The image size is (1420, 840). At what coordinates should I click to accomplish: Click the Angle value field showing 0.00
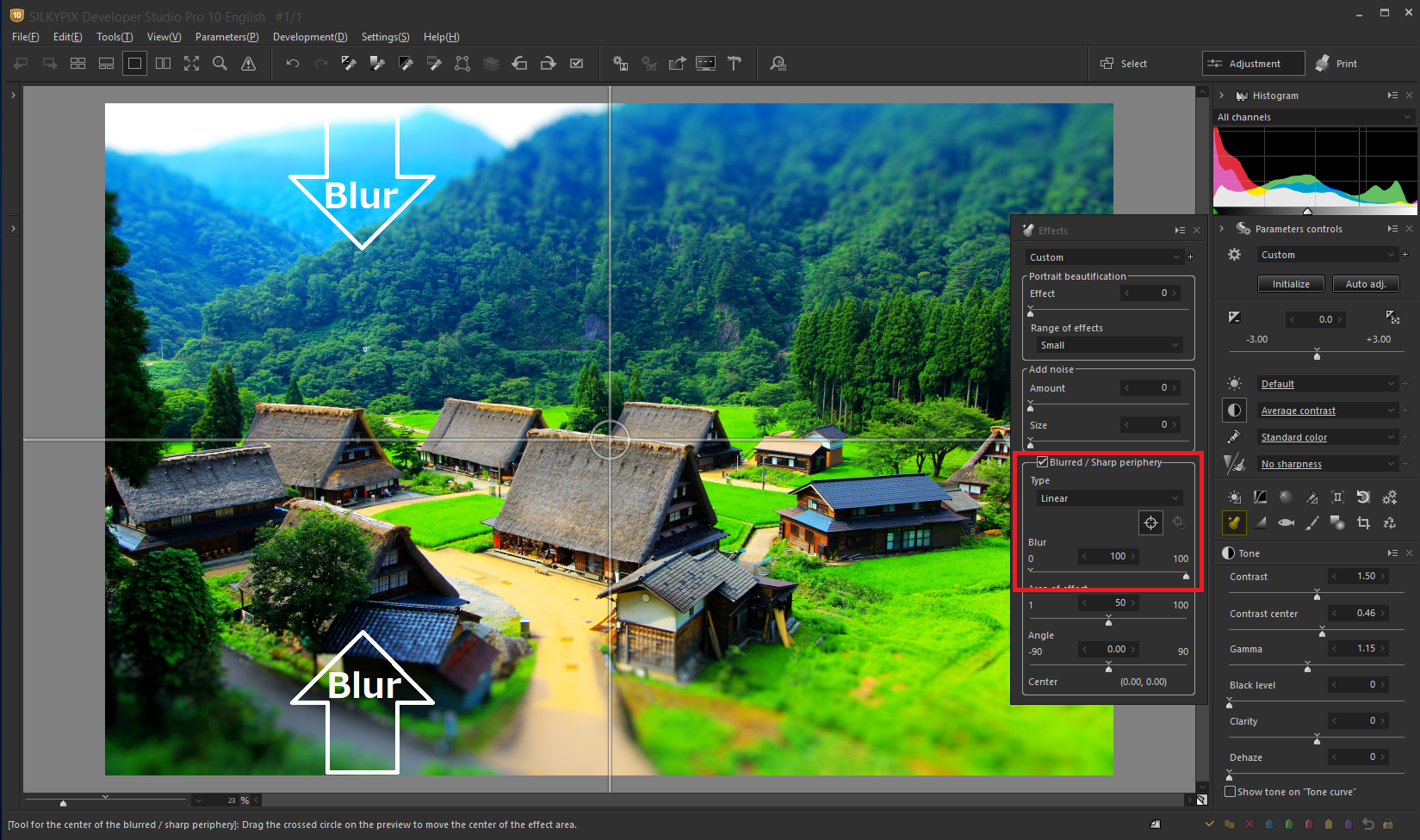click(1109, 649)
